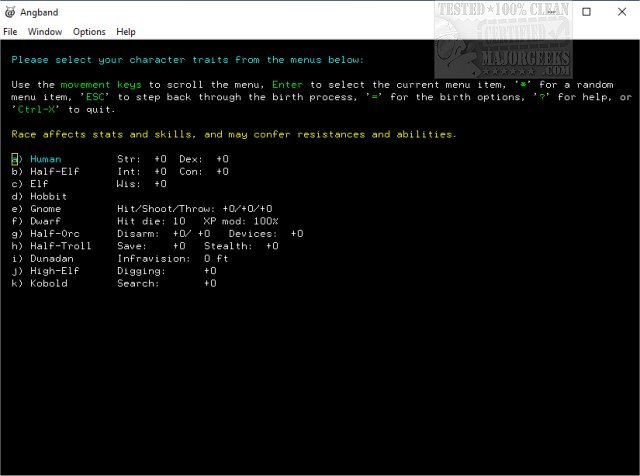Click the 'Hit die: 10' value
The height and width of the screenshot is (476, 640).
151,221
